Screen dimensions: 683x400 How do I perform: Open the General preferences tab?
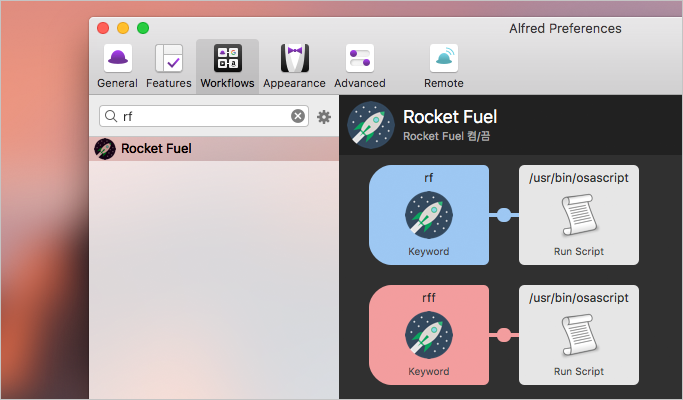point(117,67)
